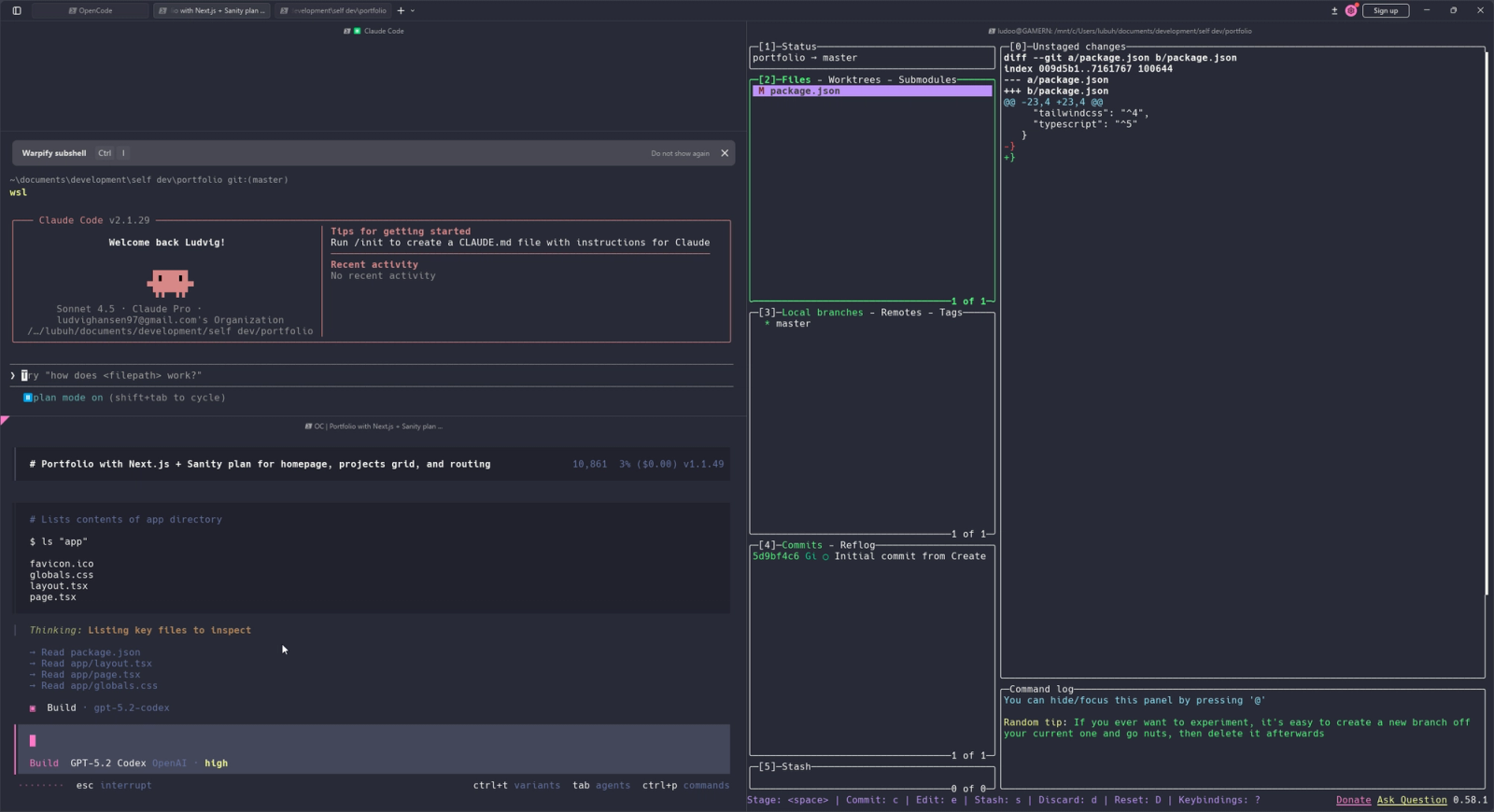Viewport: 1494px width, 812px height.
Task: Select package.json in the Files panel
Action: (x=804, y=91)
